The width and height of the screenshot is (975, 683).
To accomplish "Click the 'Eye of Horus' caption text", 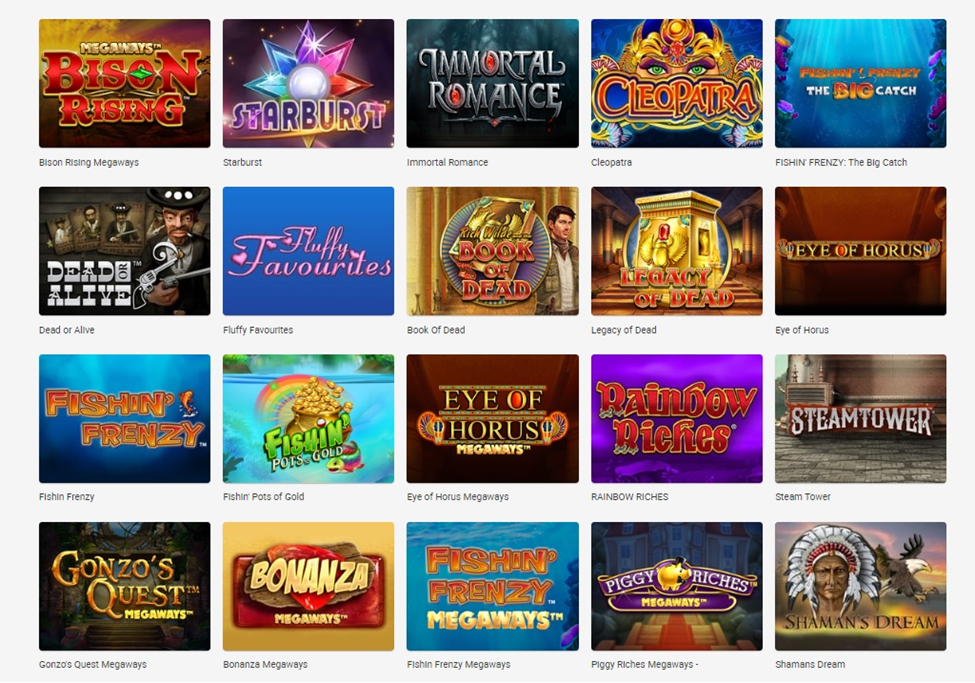I will (802, 330).
